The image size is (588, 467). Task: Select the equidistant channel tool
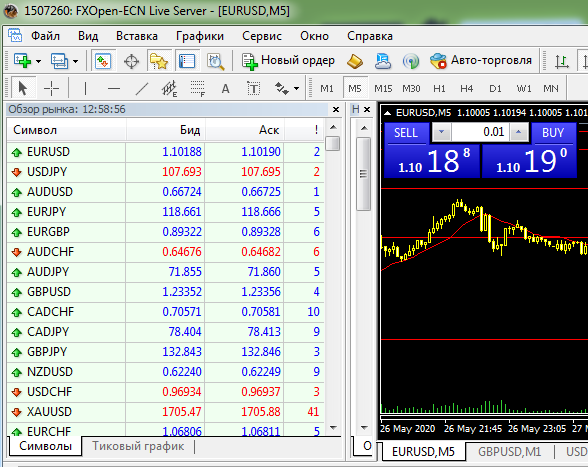[170, 89]
